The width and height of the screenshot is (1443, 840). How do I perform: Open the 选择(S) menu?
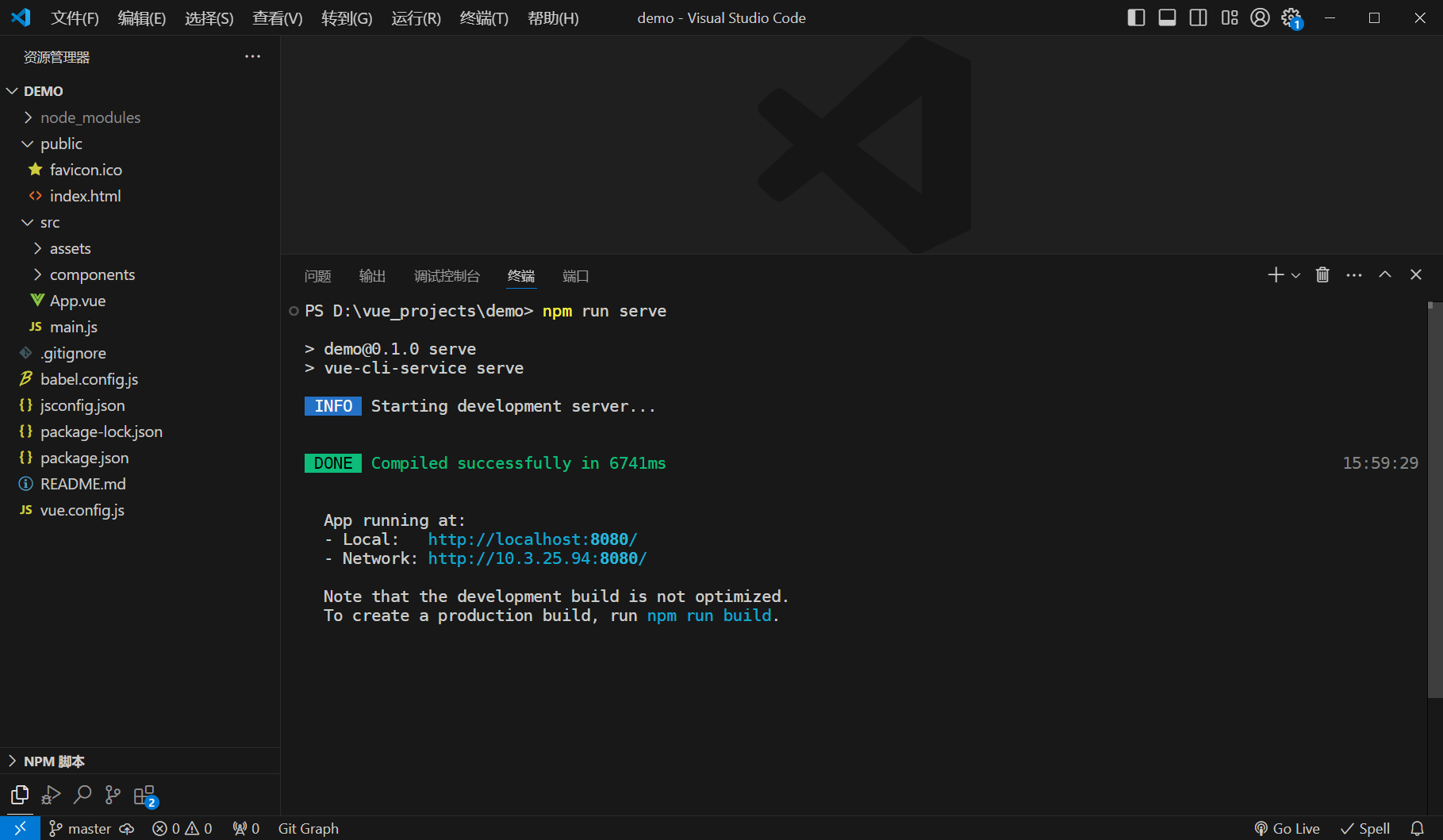tap(209, 17)
